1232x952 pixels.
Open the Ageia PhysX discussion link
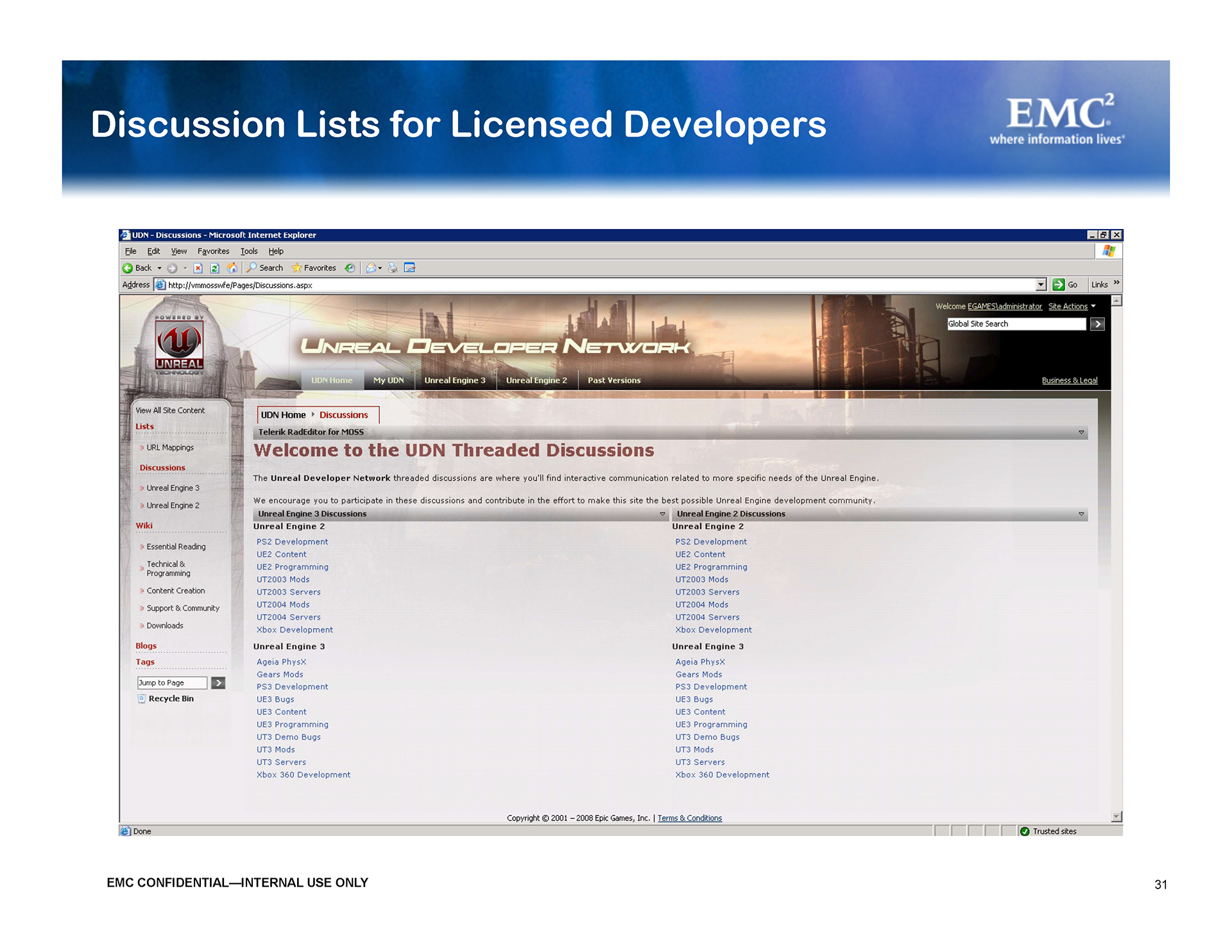(x=281, y=662)
